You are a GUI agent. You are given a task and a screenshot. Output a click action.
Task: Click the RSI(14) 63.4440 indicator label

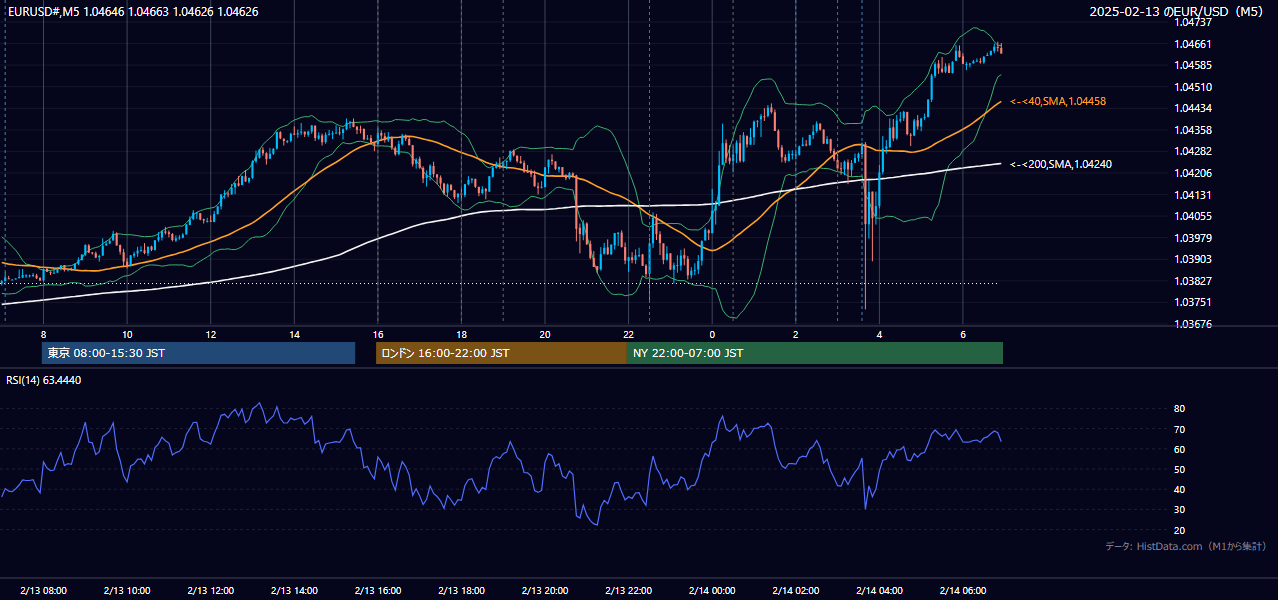(44, 380)
